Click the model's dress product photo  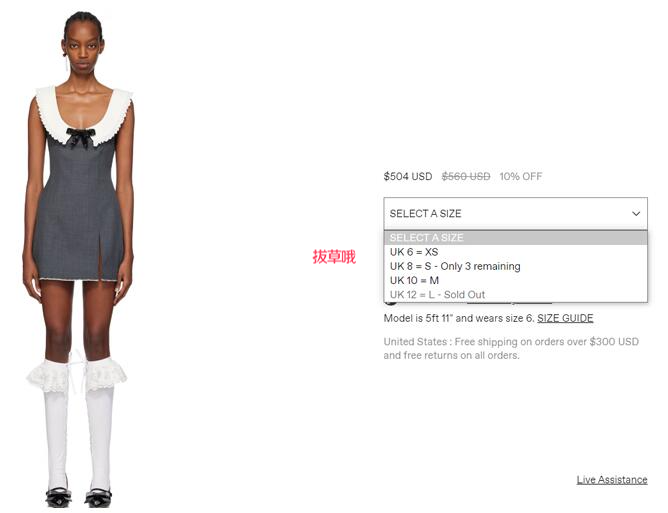[x=79, y=258]
